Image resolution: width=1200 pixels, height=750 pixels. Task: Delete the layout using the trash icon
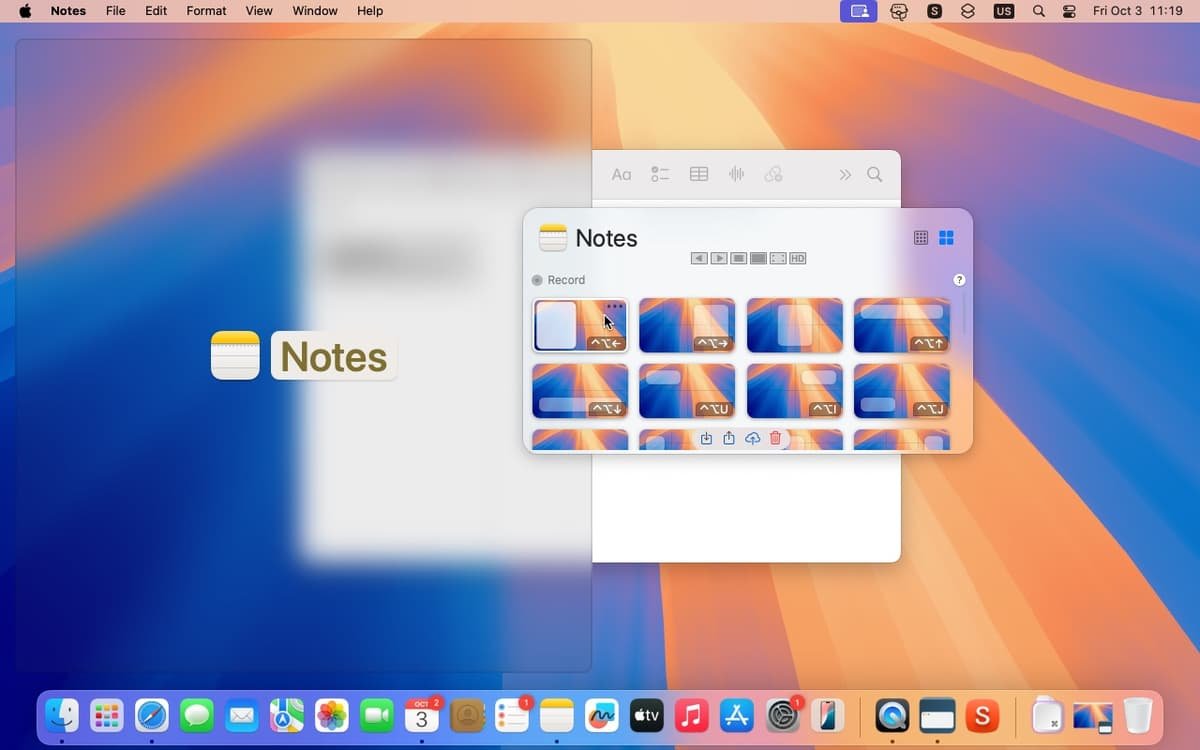click(x=775, y=438)
